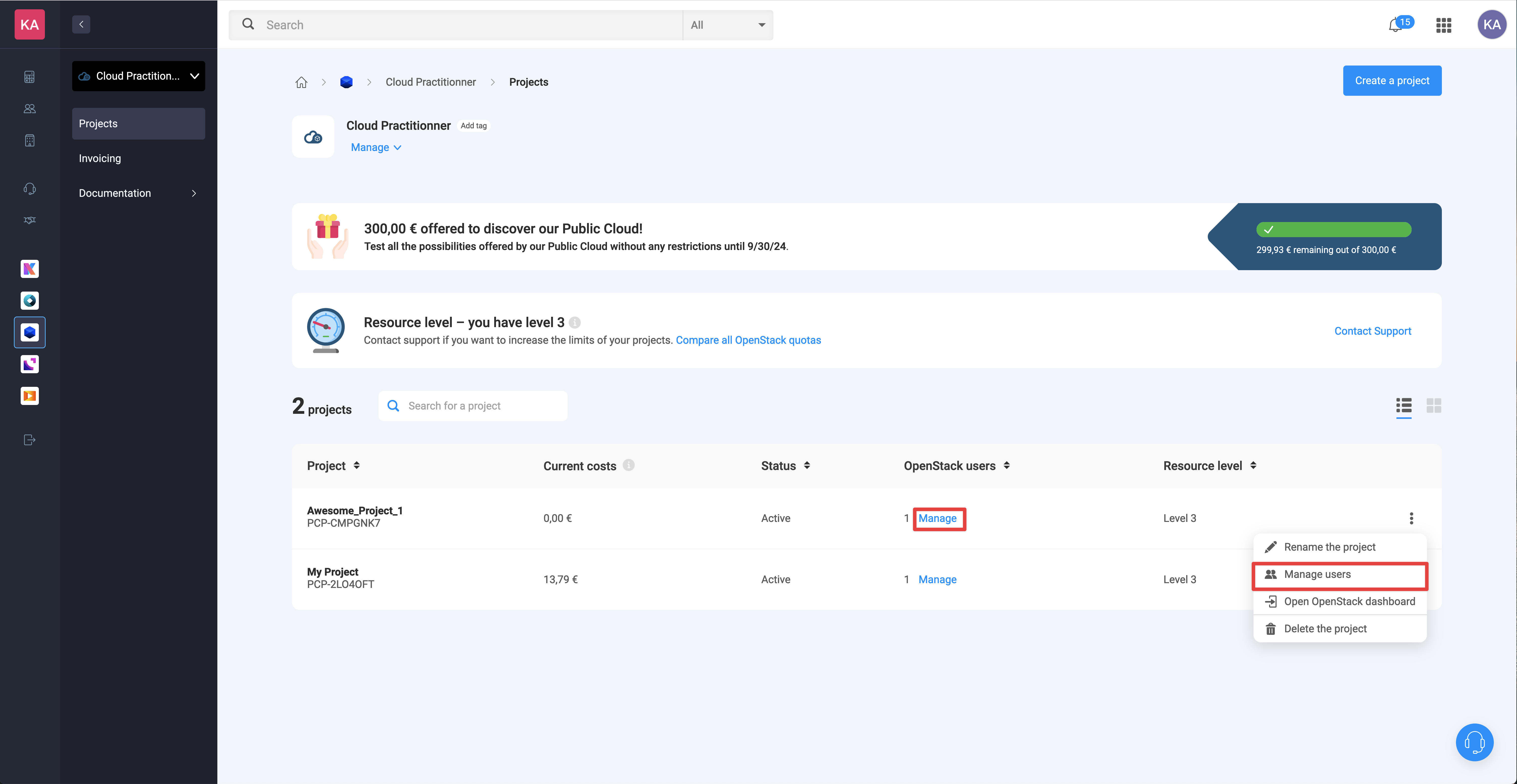Click the KA logo in the sidebar
Viewport: 1517px width, 784px height.
pos(30,25)
